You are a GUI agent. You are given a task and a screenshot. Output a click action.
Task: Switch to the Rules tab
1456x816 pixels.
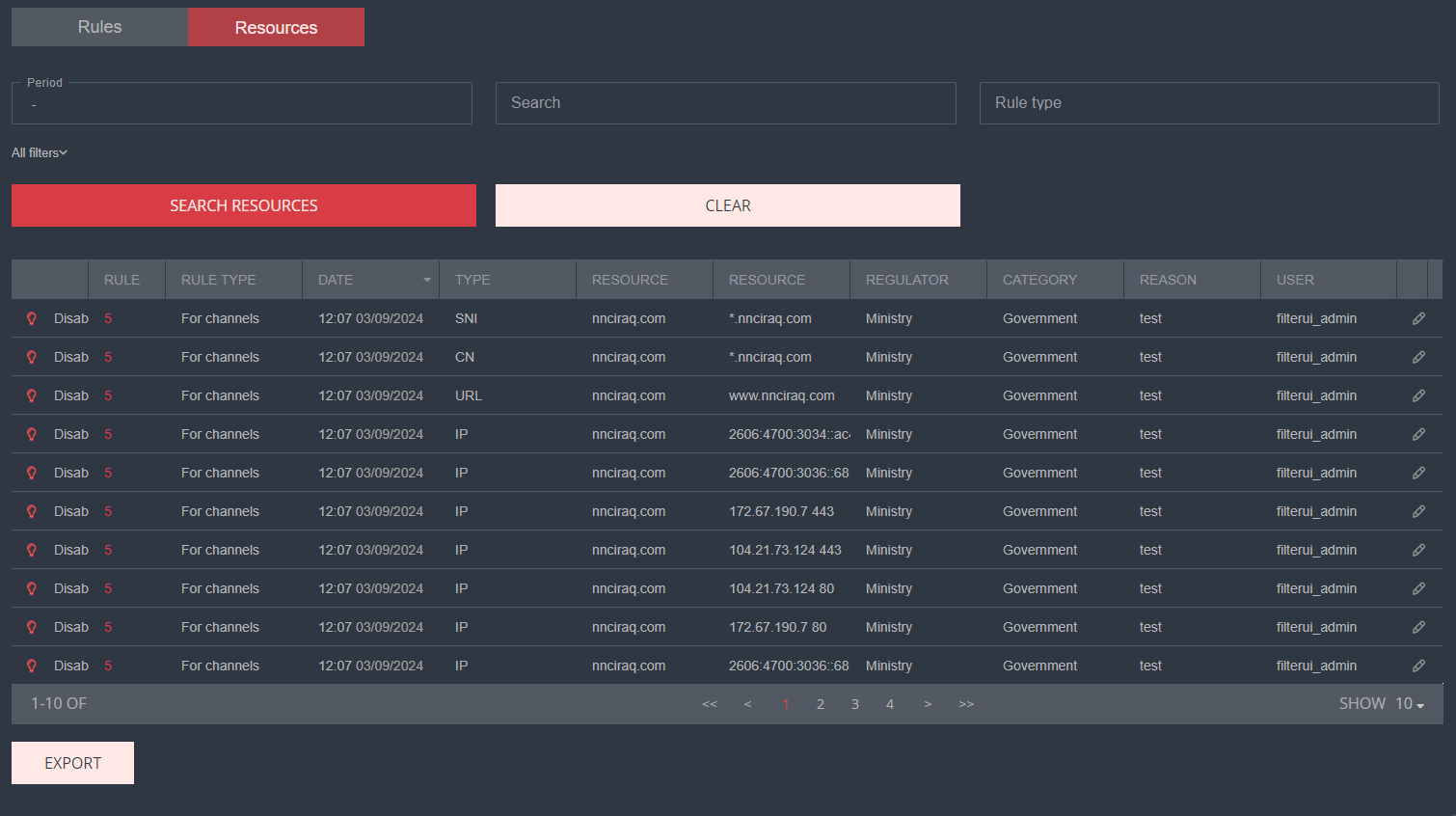click(99, 27)
